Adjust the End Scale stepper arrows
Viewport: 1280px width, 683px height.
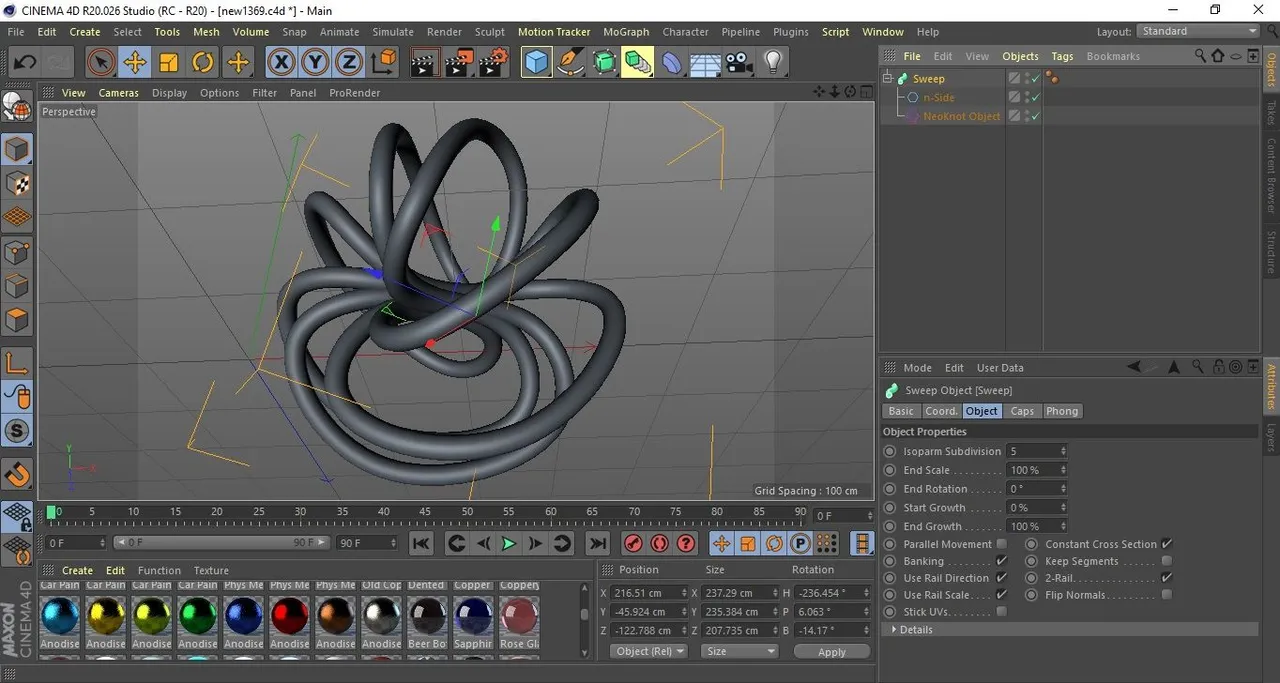pos(1063,470)
